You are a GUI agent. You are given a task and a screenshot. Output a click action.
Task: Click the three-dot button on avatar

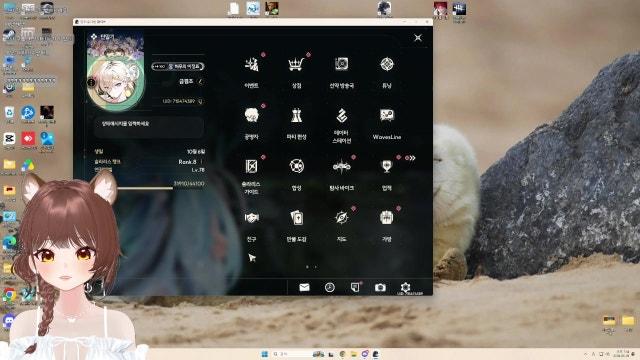pos(91,82)
